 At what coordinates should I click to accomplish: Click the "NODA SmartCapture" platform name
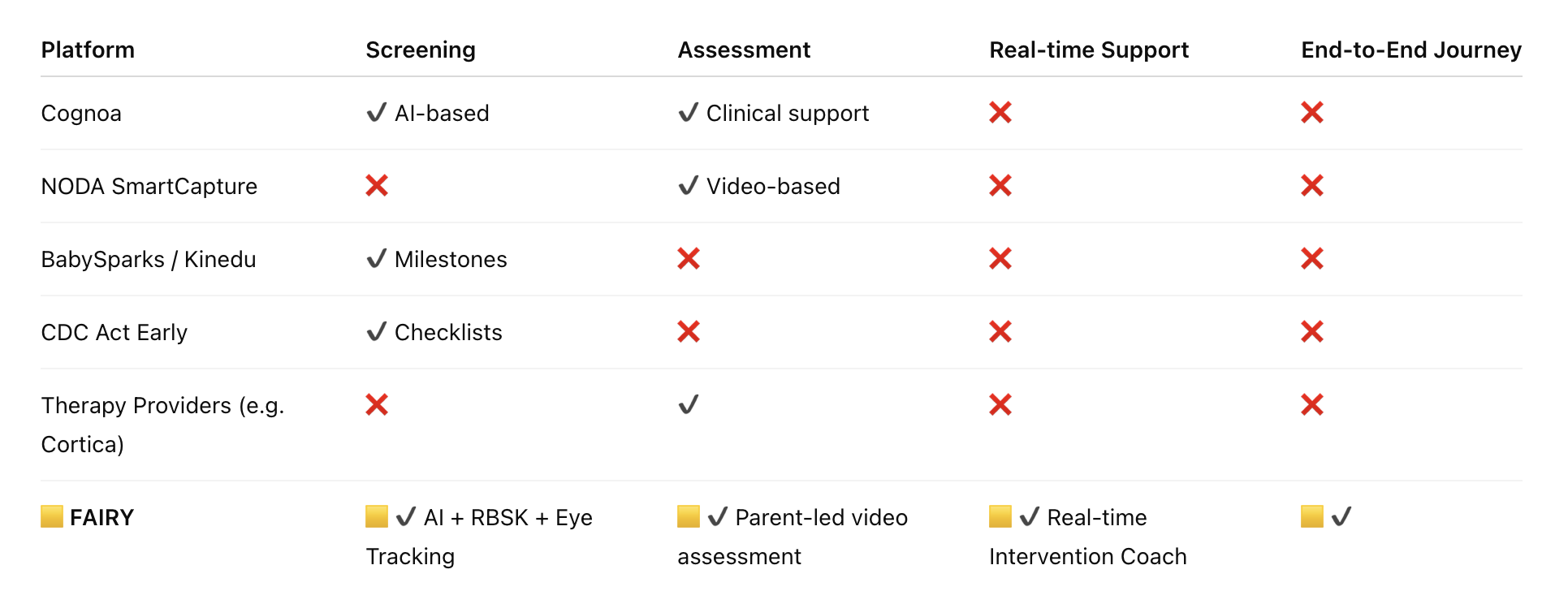click(x=149, y=187)
